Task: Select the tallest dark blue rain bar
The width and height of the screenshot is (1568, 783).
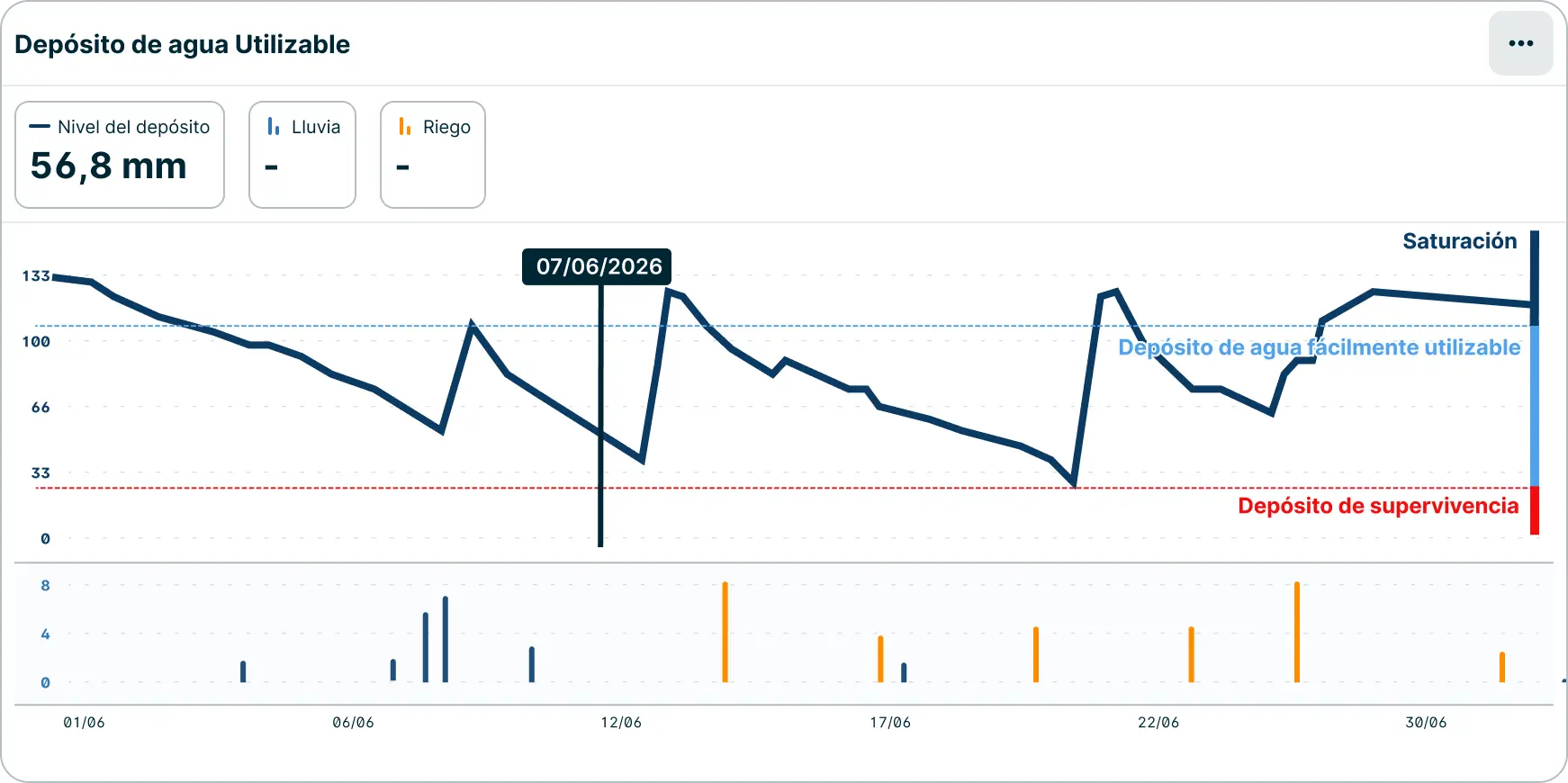Action: [x=445, y=639]
